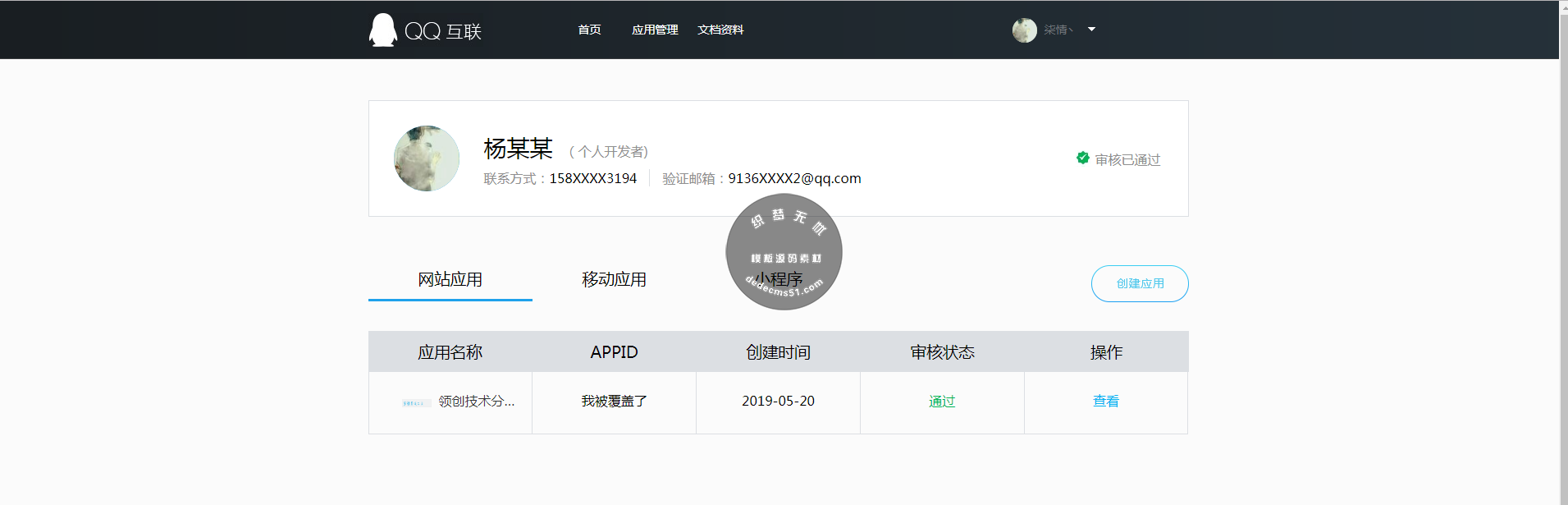
Task: Click the header user avatar
Action: 1024,30
